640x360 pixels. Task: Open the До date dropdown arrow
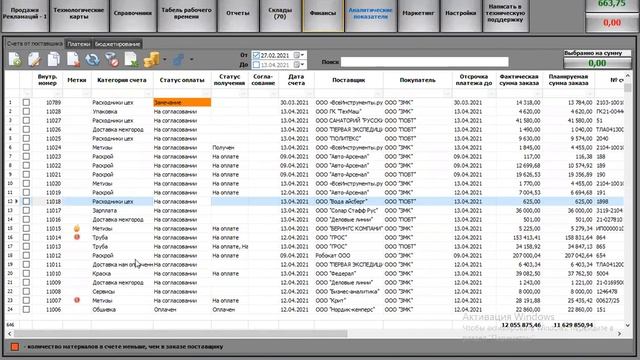tap(302, 64)
